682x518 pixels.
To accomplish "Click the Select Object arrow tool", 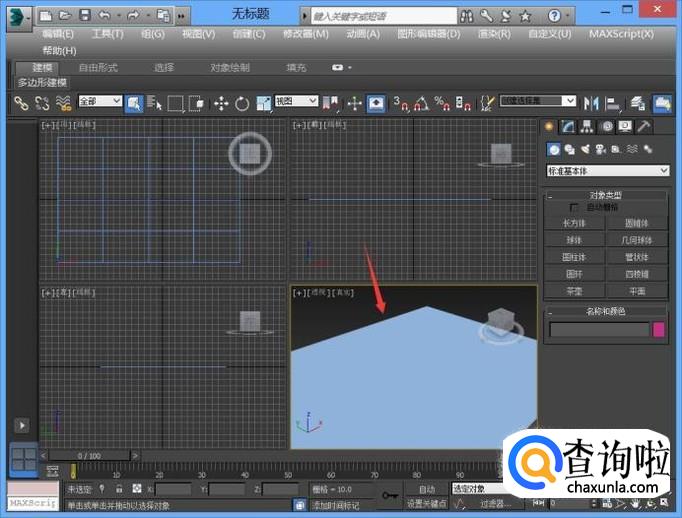I will tap(134, 103).
